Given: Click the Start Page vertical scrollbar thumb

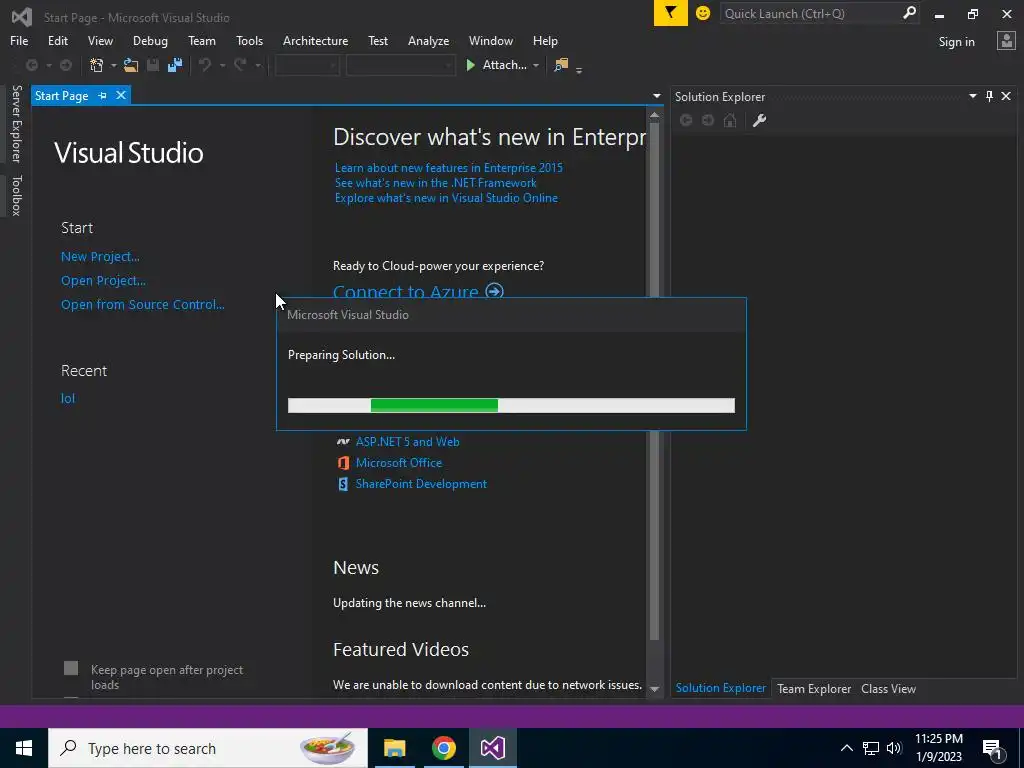Looking at the screenshot, I should (x=654, y=379).
